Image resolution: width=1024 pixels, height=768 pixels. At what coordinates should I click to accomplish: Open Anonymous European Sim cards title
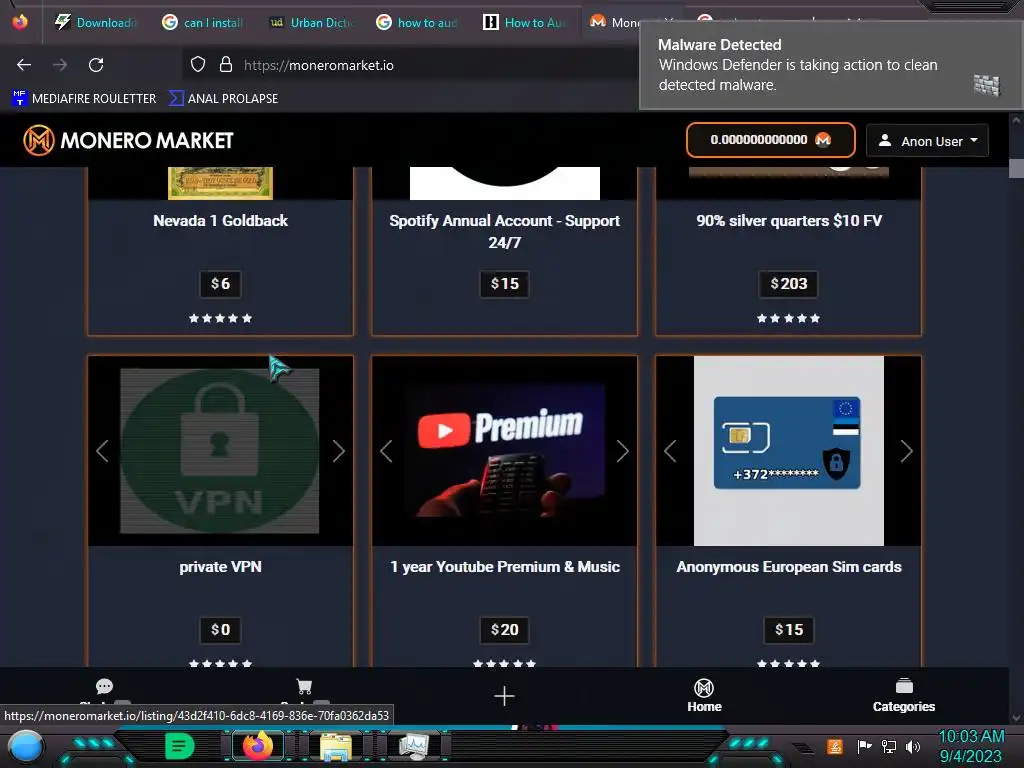click(789, 567)
